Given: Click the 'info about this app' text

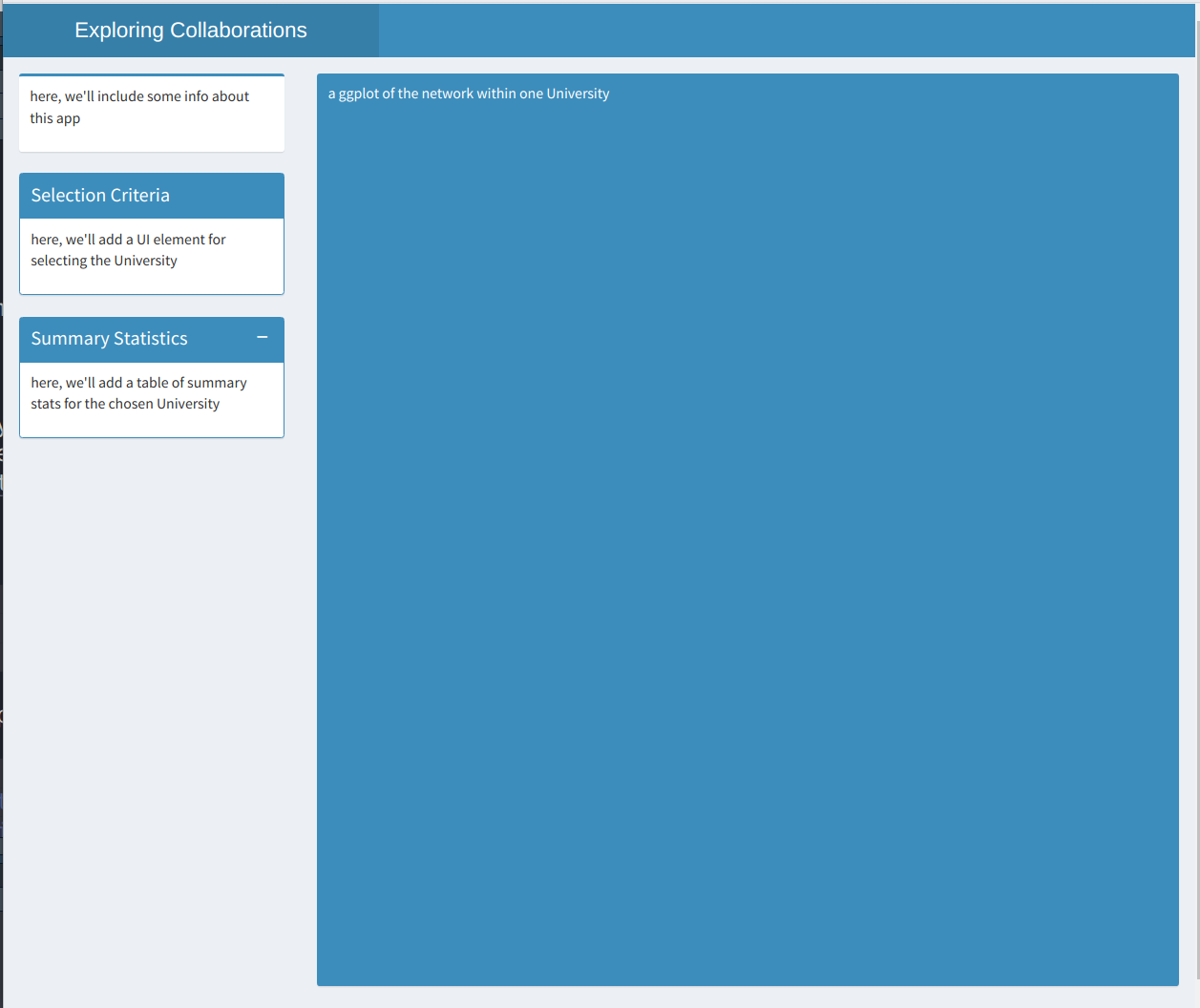Looking at the screenshot, I should [x=139, y=107].
